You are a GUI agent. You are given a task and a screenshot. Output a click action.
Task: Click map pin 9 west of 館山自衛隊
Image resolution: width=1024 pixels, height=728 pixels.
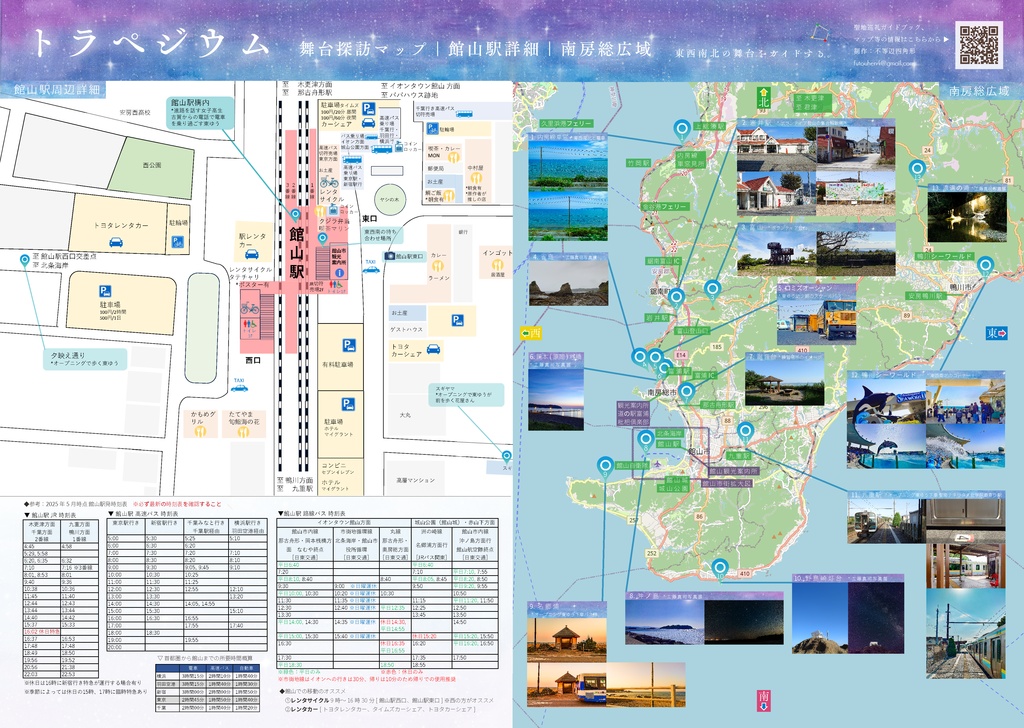(x=605, y=466)
